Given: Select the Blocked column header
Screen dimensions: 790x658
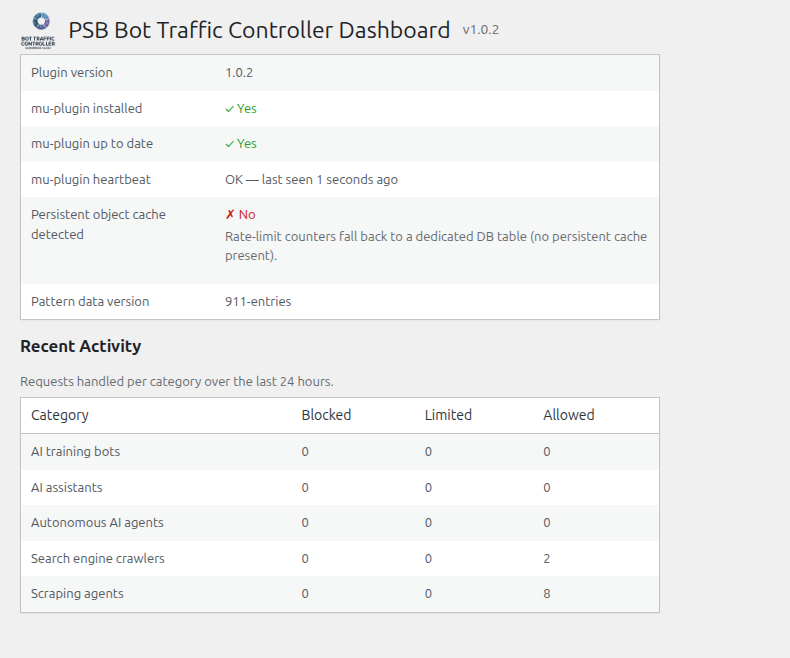Looking at the screenshot, I should click(x=326, y=415).
